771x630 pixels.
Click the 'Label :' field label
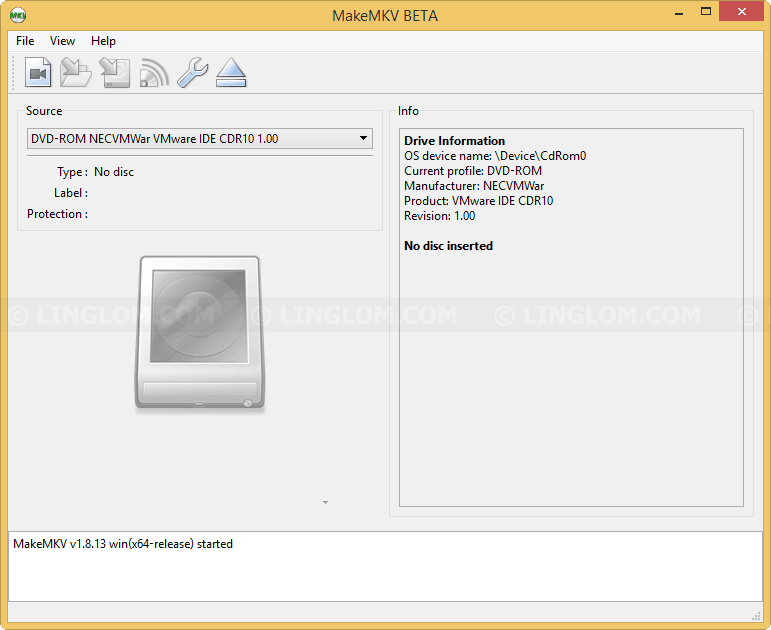(x=71, y=193)
